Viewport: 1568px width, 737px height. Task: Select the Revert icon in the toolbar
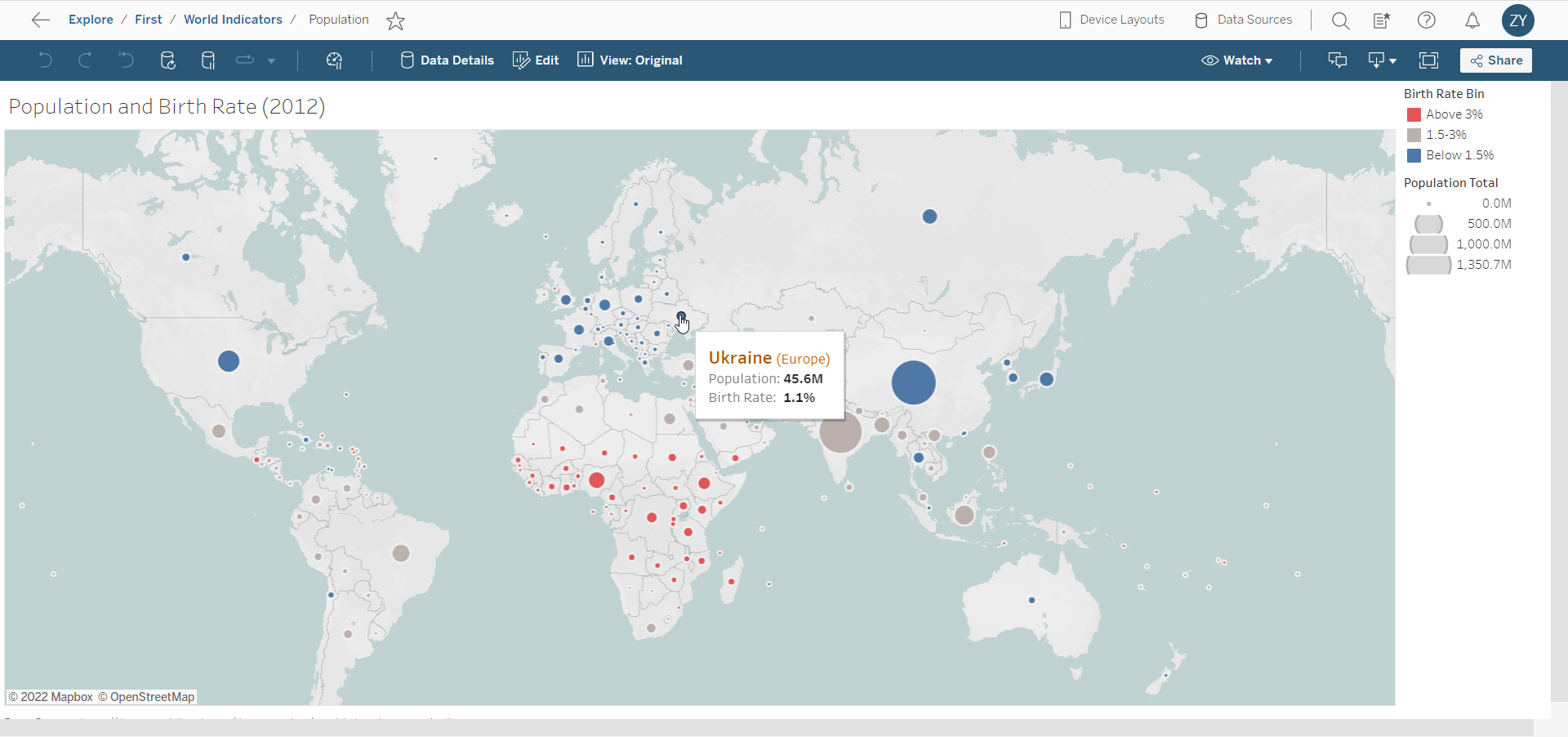(125, 60)
